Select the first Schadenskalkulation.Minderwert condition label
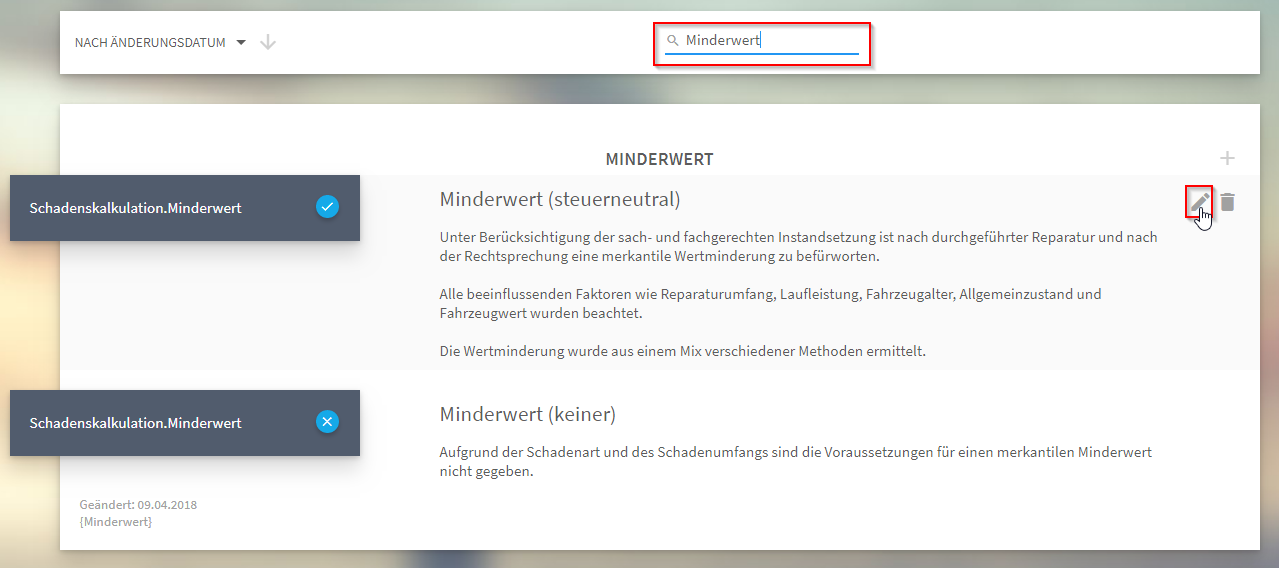Viewport: 1279px width, 568px height. coord(136,208)
